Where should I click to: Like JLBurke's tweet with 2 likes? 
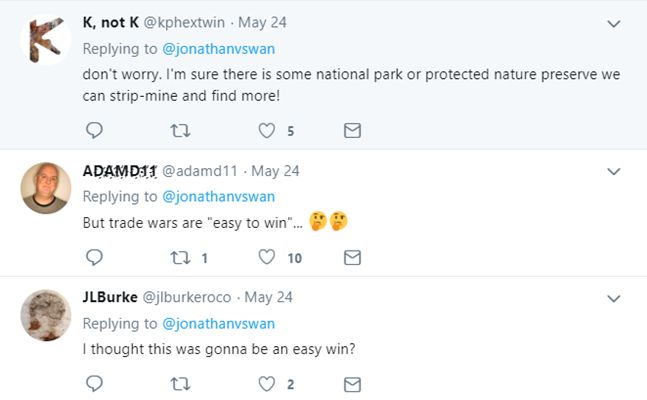(x=267, y=383)
